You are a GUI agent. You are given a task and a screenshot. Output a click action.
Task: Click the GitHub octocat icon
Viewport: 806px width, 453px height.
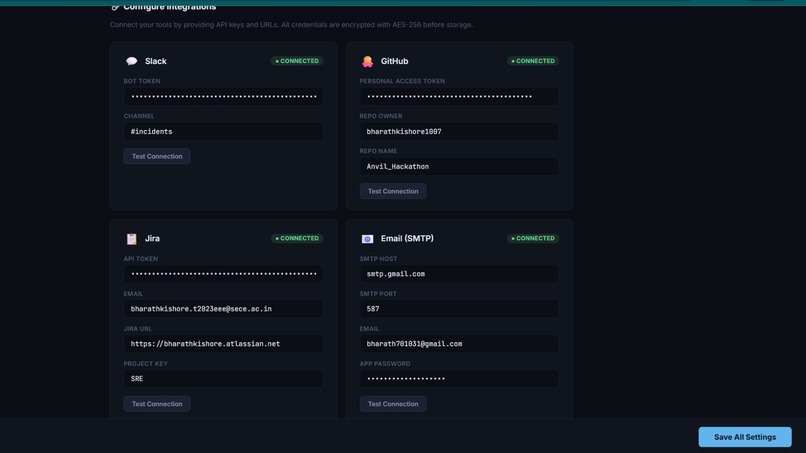[x=367, y=61]
